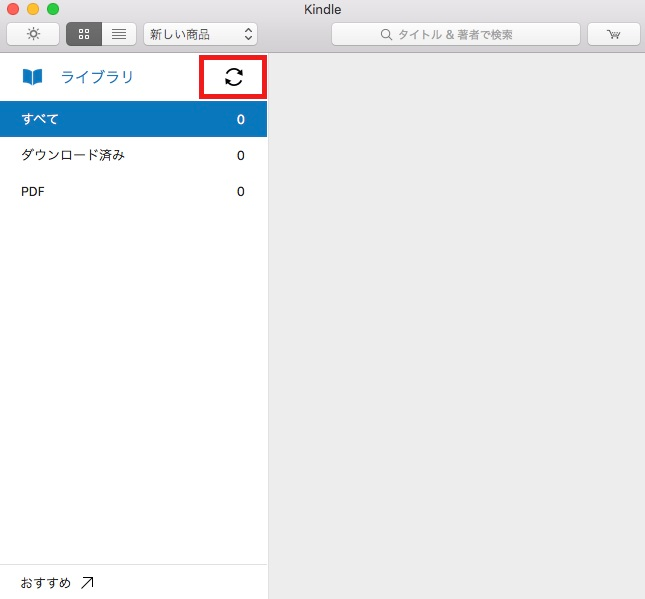Click the sync library refresh icon
Viewport: 645px width, 599px height.
point(234,77)
